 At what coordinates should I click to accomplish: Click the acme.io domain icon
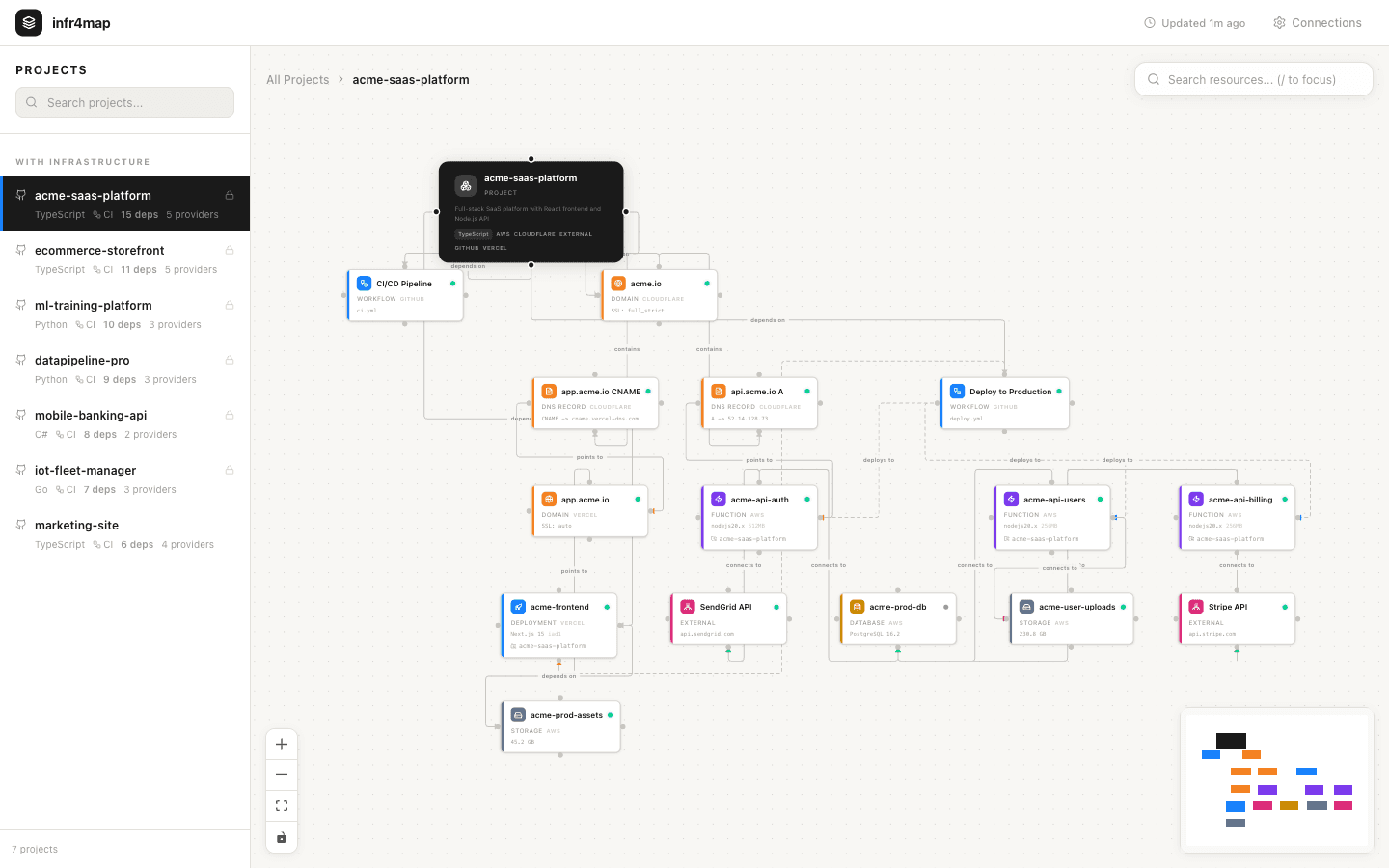click(x=618, y=284)
